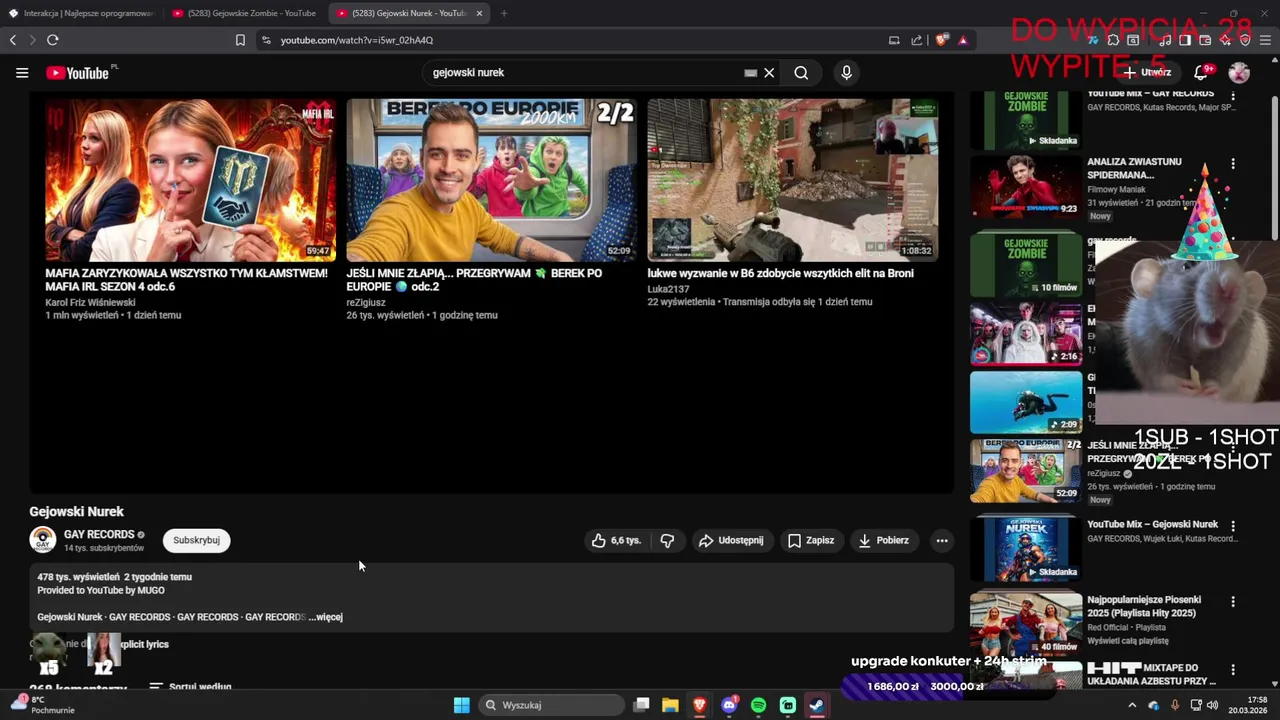Image resolution: width=1280 pixels, height=720 pixels.
Task: Open Spotify from the taskbar
Action: tap(758, 705)
